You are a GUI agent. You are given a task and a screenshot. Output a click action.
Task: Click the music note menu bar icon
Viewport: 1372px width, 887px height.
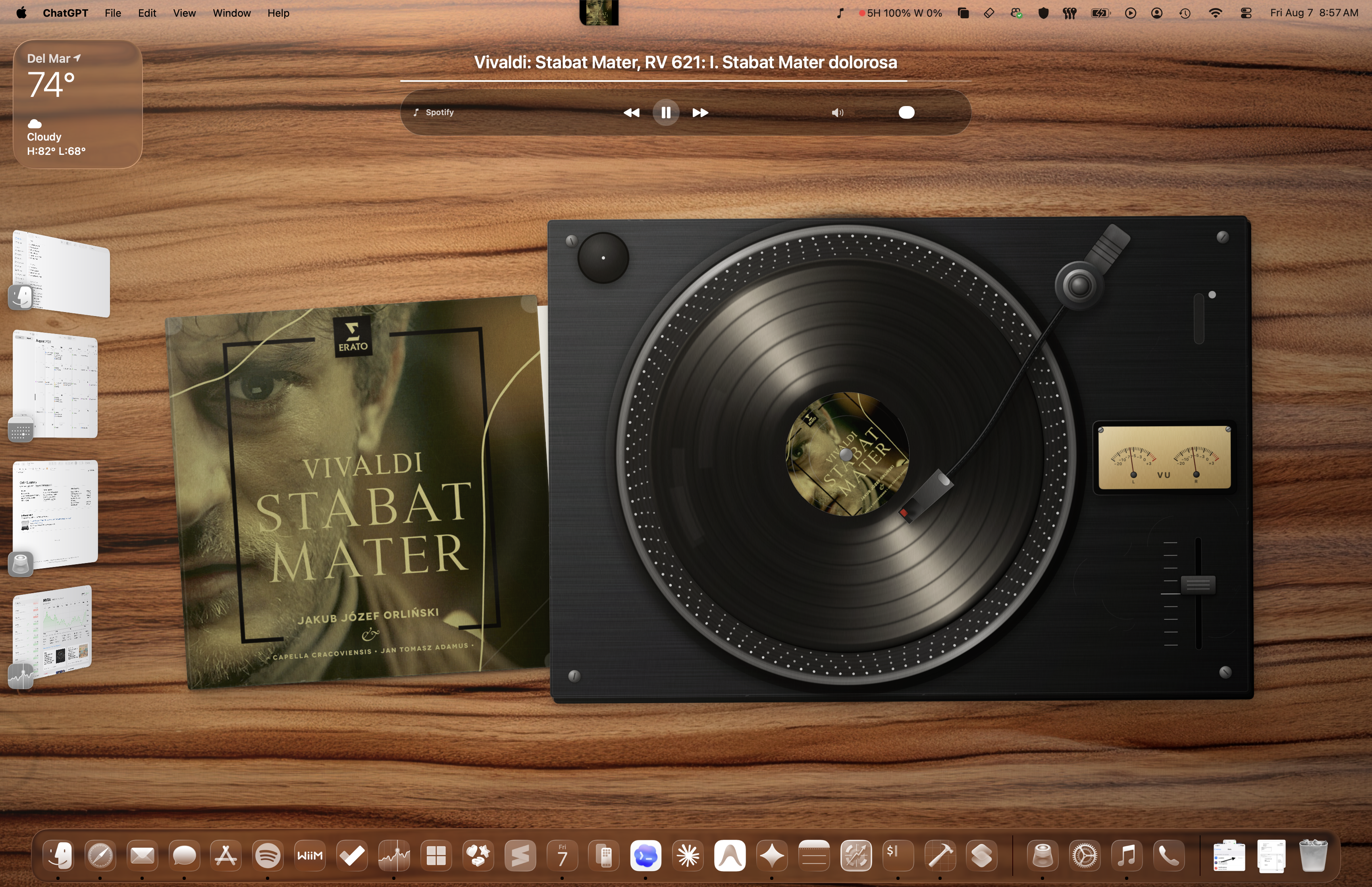pos(840,13)
